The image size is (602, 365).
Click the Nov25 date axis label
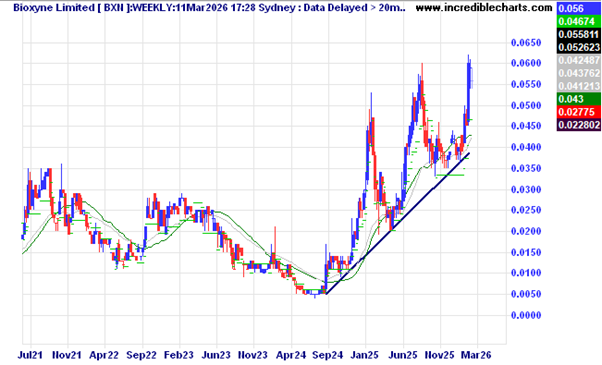click(440, 355)
